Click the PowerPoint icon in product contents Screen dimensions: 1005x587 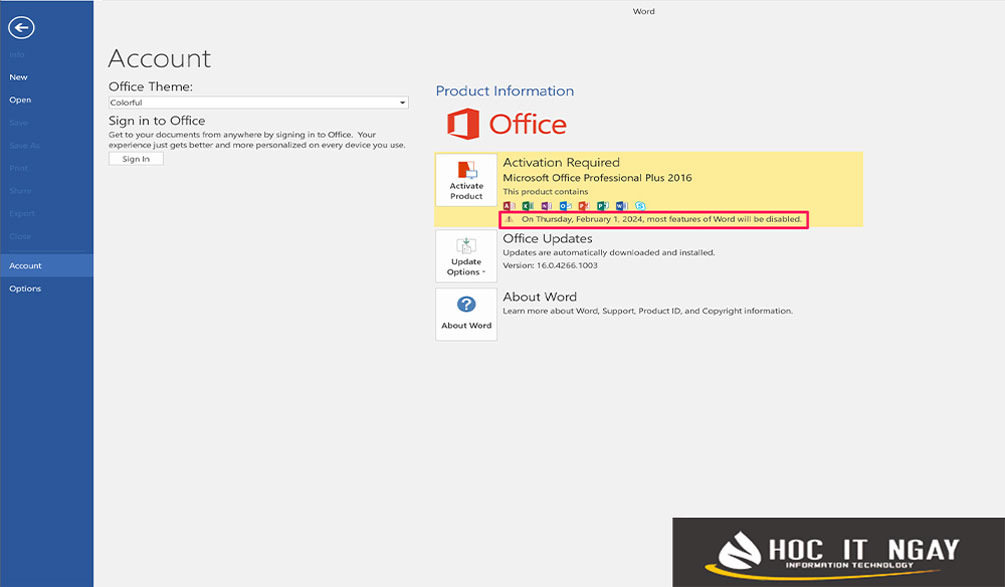pos(583,206)
